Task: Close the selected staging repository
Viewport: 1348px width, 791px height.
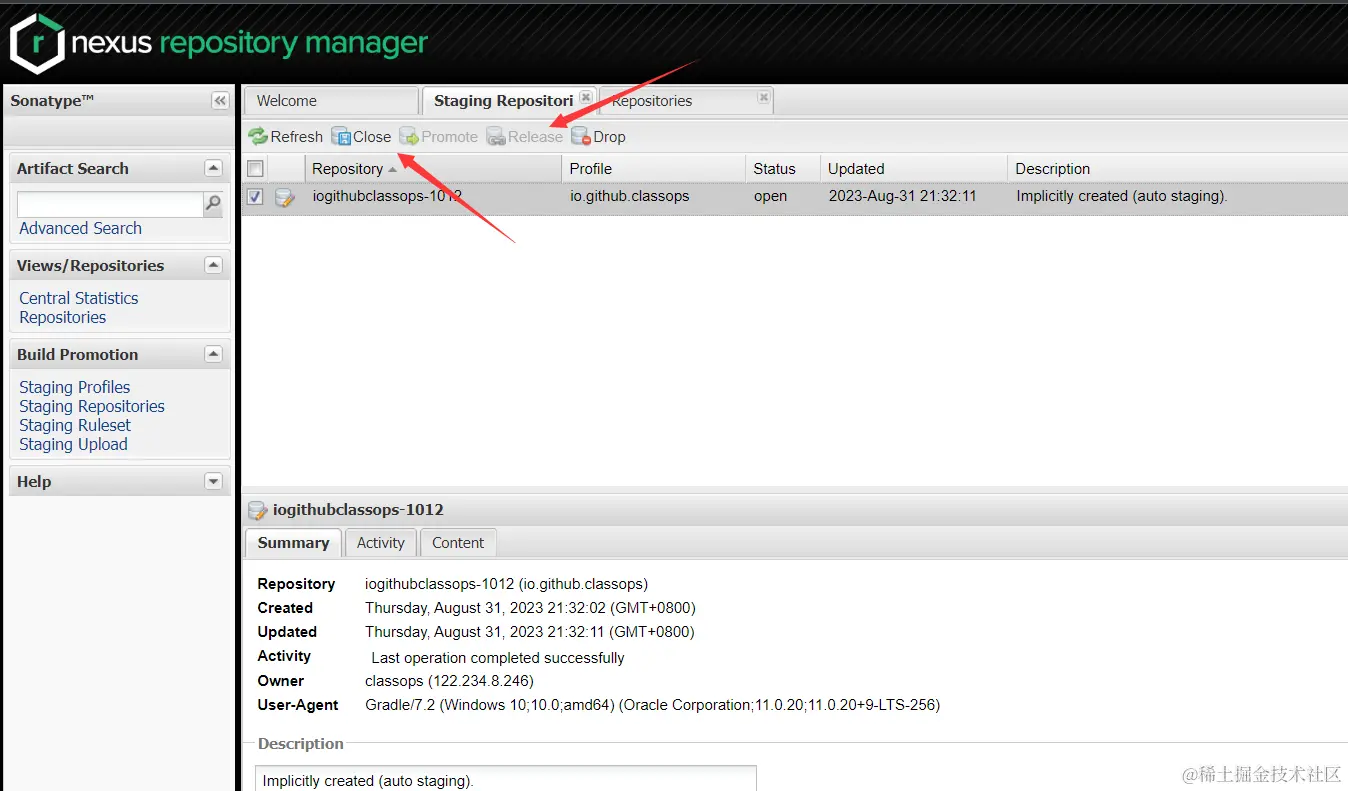Action: pyautogui.click(x=361, y=137)
